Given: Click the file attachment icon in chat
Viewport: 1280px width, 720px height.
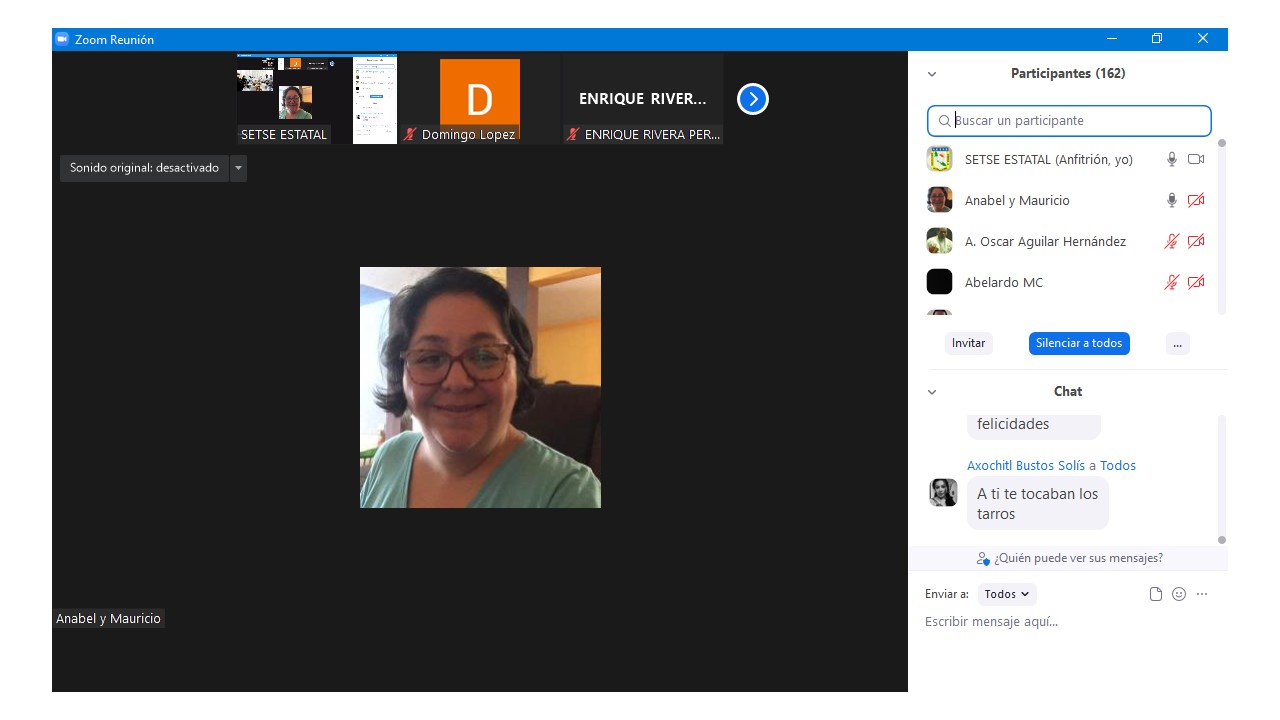Looking at the screenshot, I should point(1156,594).
